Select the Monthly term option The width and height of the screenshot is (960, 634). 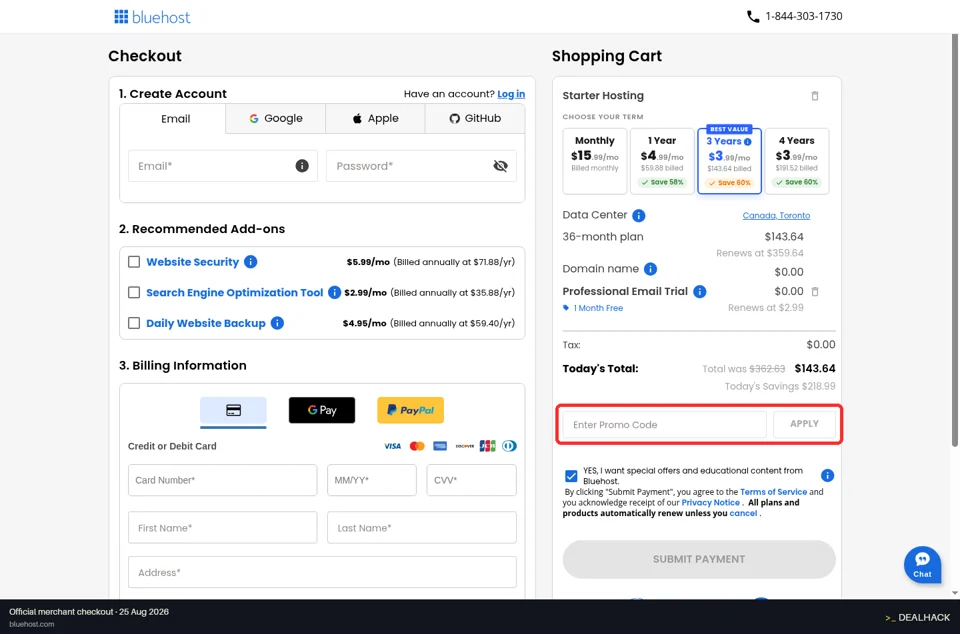(594, 161)
